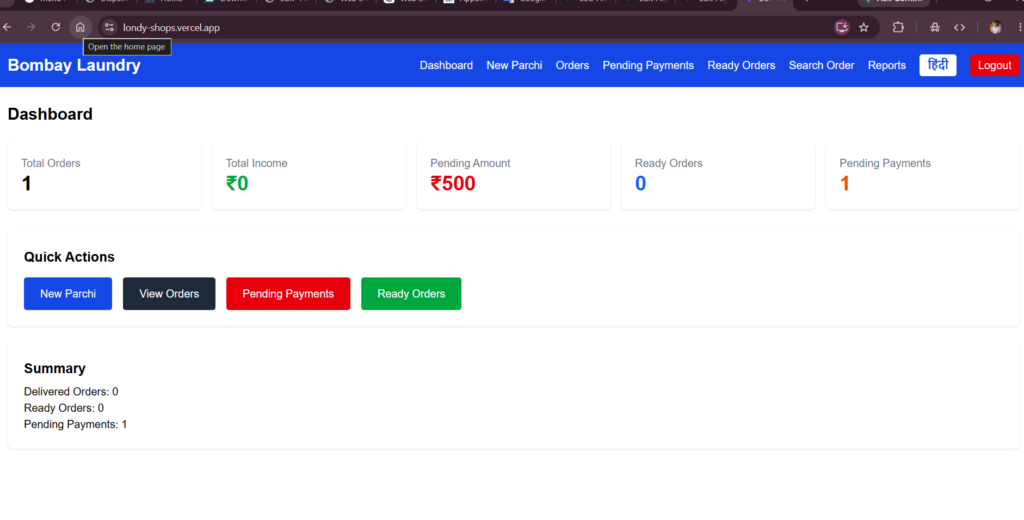The image size is (1024, 520).
Task: Click the 'Ready Orders: 0' summary line
Action: tap(64, 408)
